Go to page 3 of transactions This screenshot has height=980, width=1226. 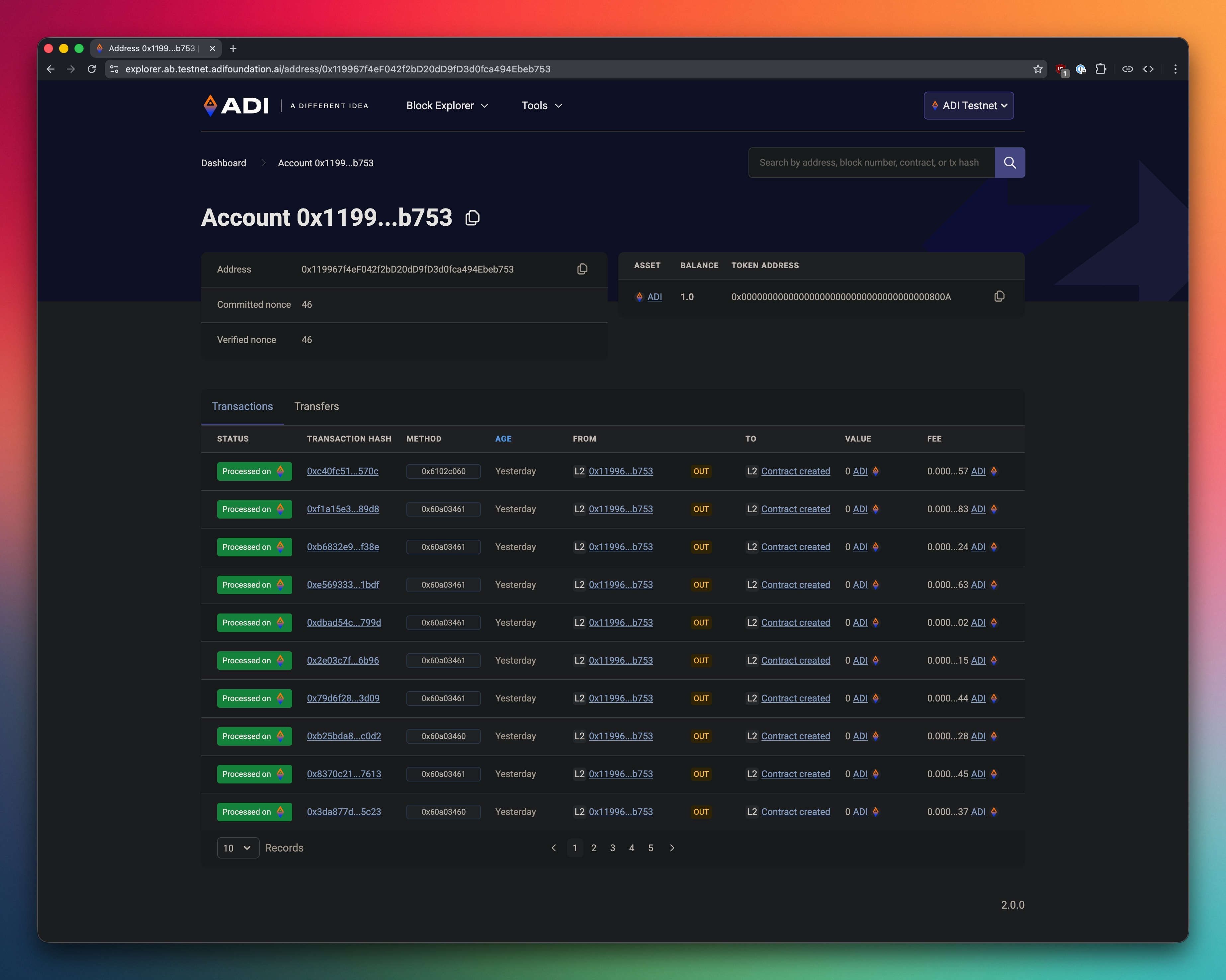point(612,848)
